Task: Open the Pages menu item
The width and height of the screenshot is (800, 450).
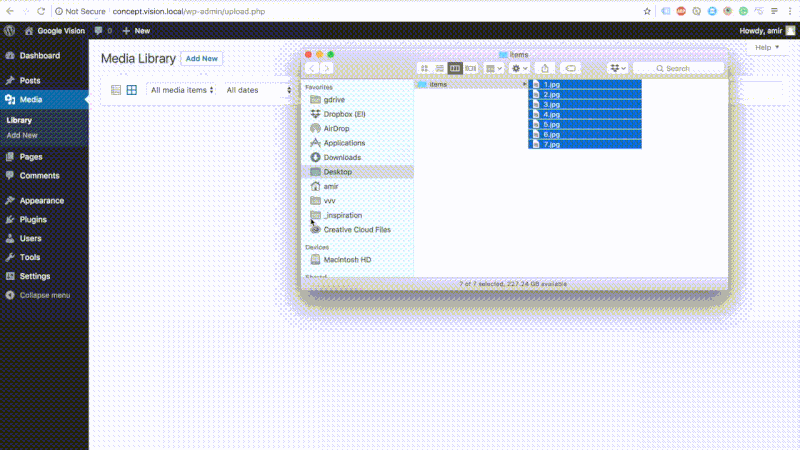Action: click(x=31, y=157)
